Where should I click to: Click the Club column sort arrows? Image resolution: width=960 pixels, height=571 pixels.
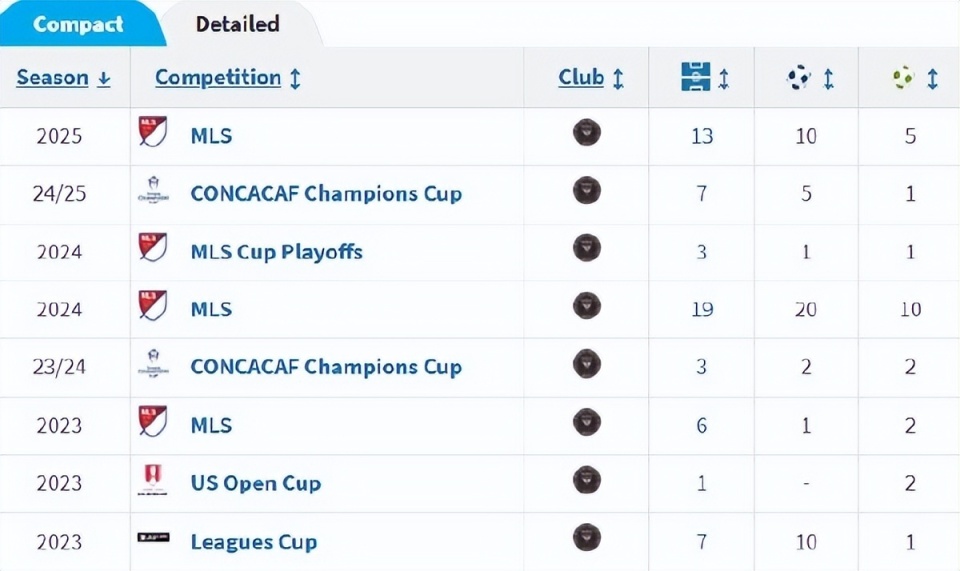pyautogui.click(x=618, y=78)
